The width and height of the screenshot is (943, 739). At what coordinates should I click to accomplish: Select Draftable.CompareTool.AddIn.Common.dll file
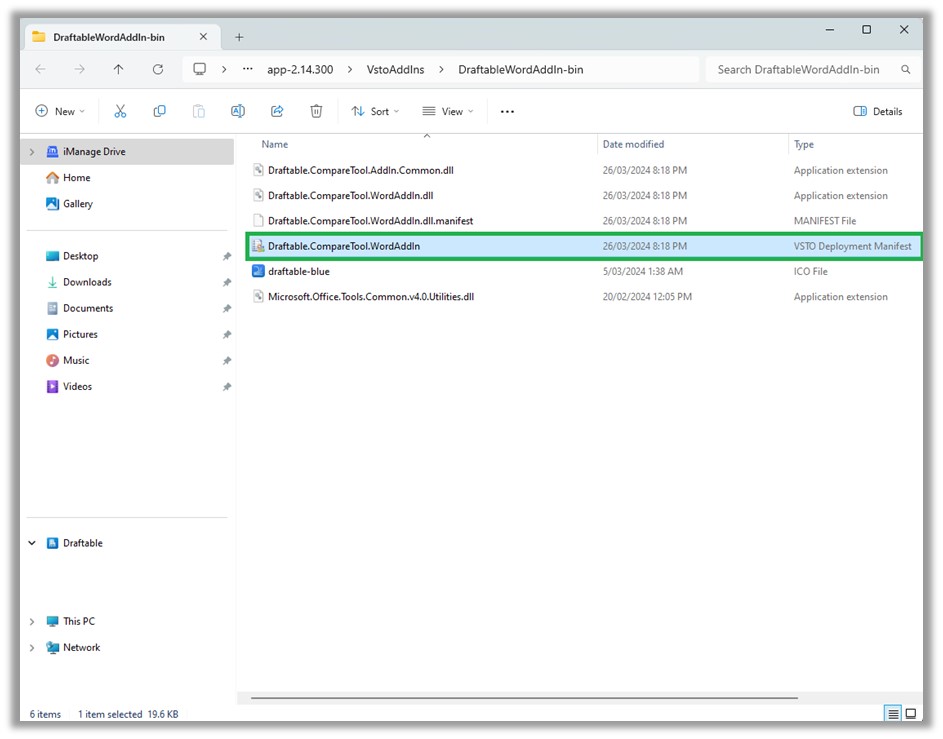tap(361, 170)
